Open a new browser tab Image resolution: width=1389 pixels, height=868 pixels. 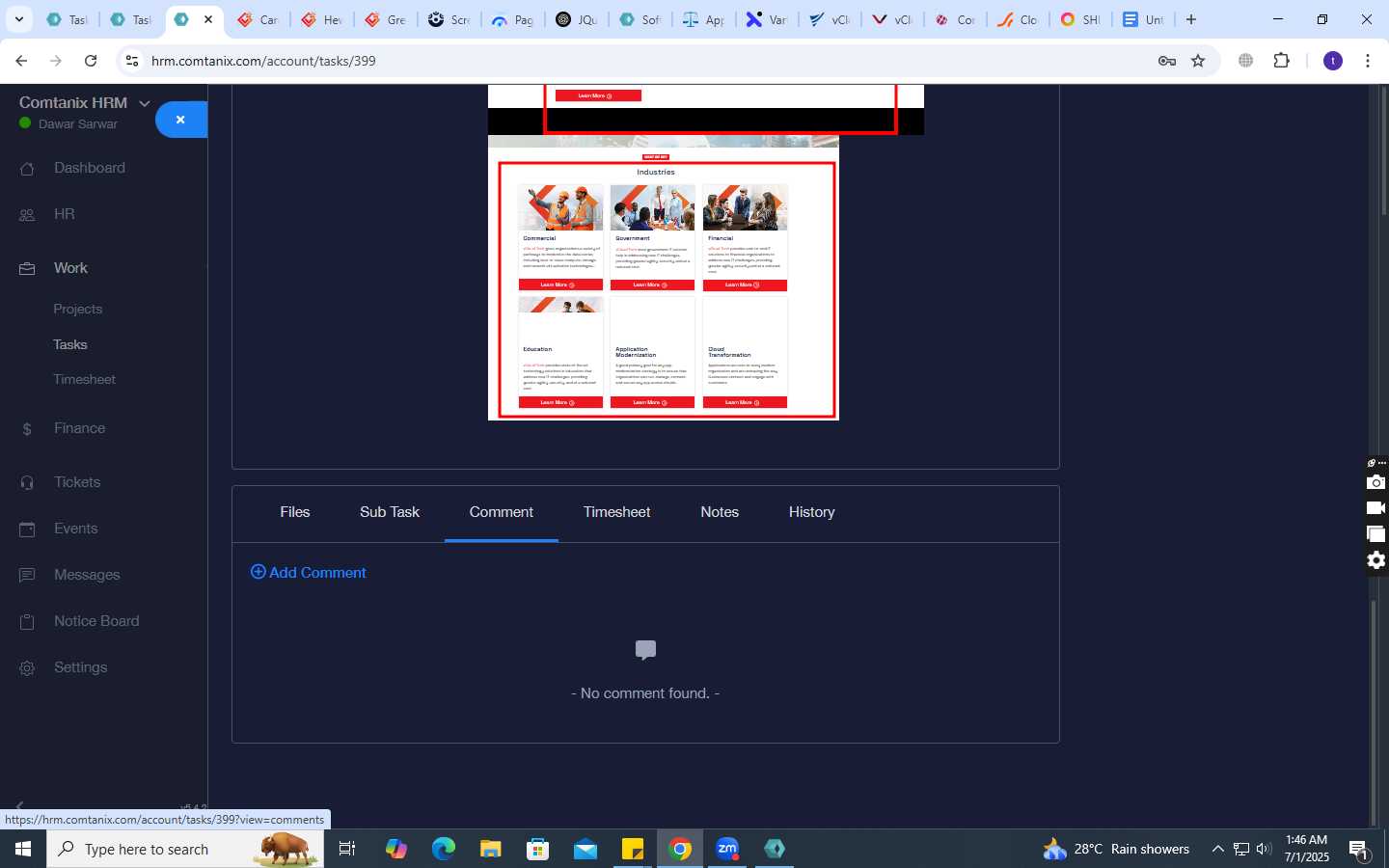pos(1191,19)
